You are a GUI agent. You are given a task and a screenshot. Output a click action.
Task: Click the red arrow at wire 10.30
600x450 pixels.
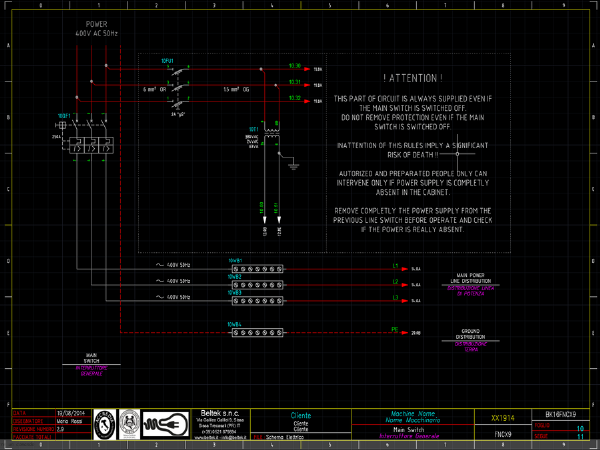point(307,69)
